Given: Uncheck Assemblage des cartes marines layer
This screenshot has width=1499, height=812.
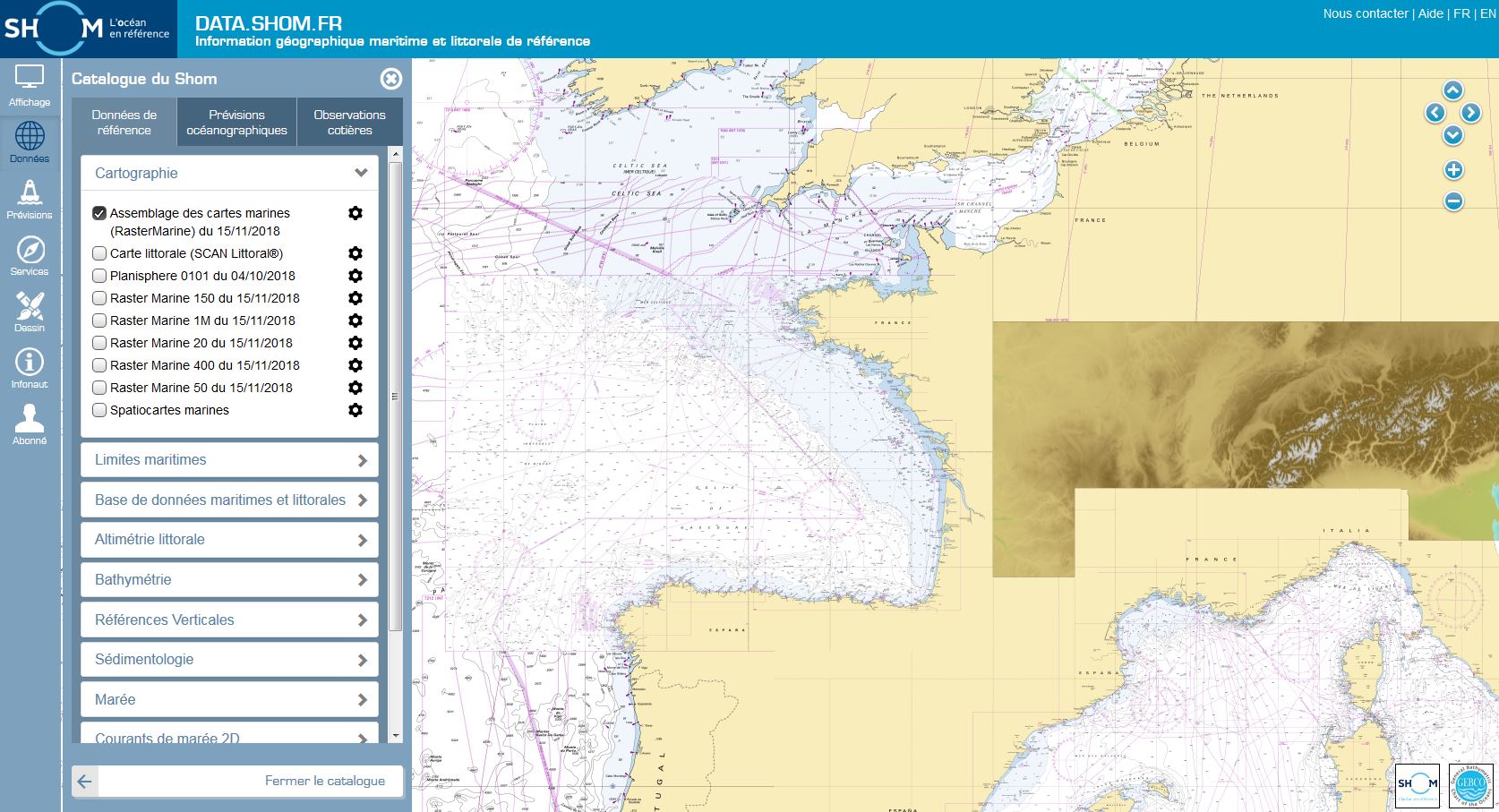Looking at the screenshot, I should (99, 213).
